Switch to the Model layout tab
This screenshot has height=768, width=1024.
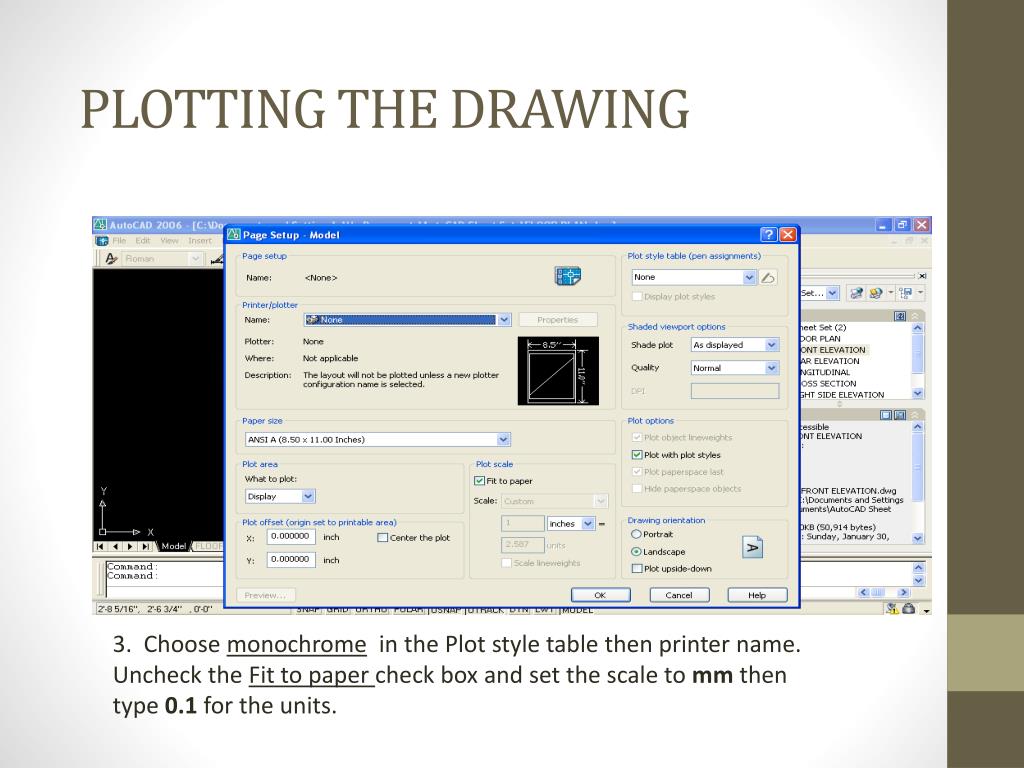click(174, 546)
